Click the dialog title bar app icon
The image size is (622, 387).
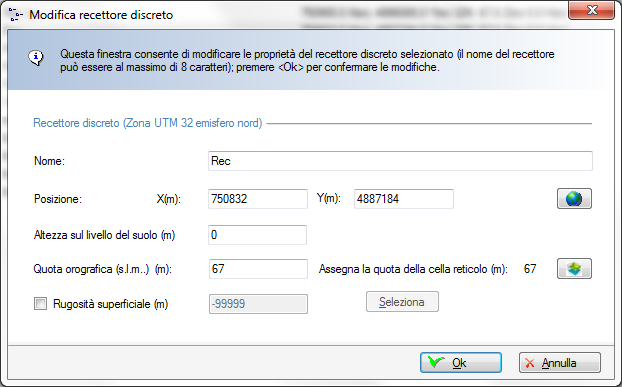[15, 15]
